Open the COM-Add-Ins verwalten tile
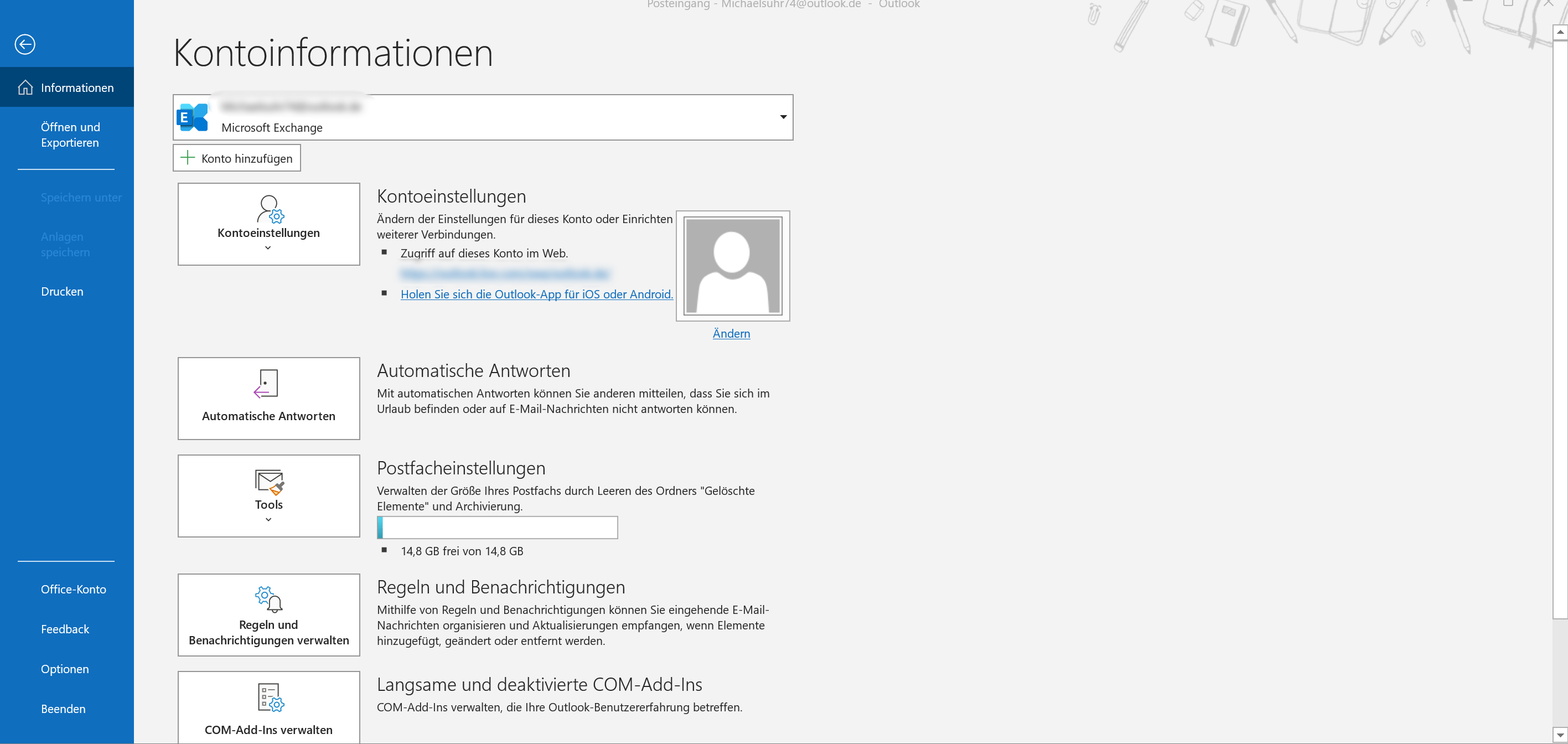Viewport: 1568px width, 744px height. pyautogui.click(x=268, y=707)
